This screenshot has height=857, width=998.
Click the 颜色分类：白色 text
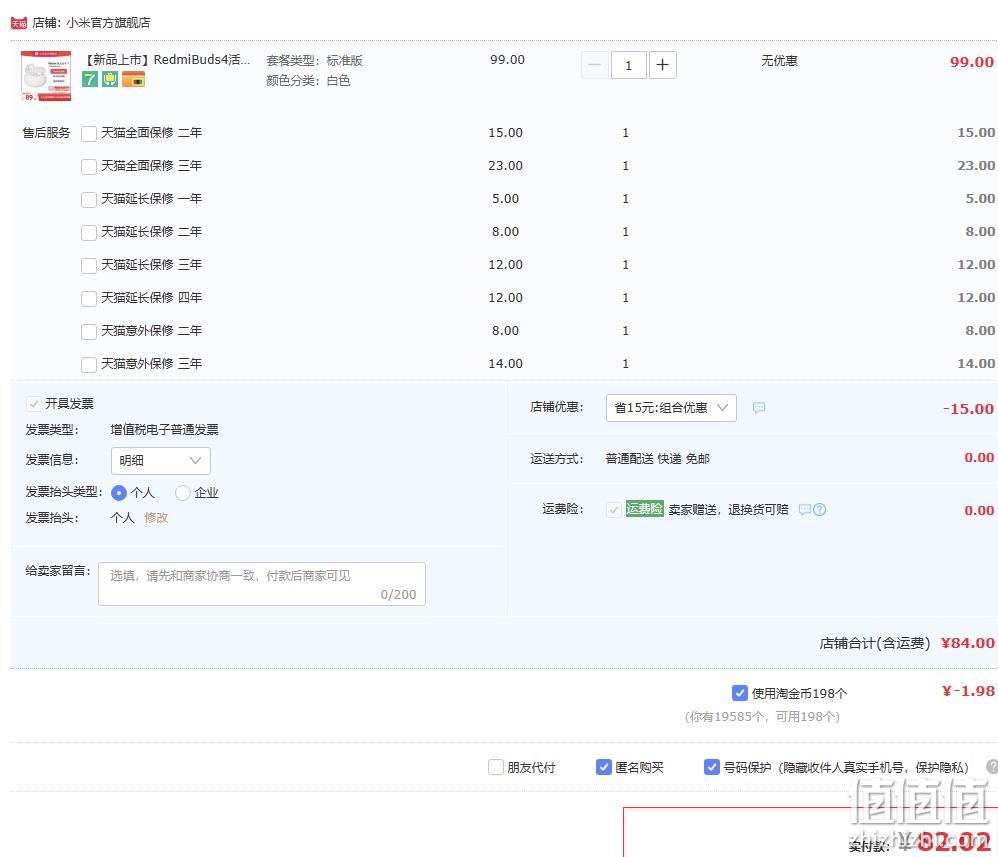(308, 81)
